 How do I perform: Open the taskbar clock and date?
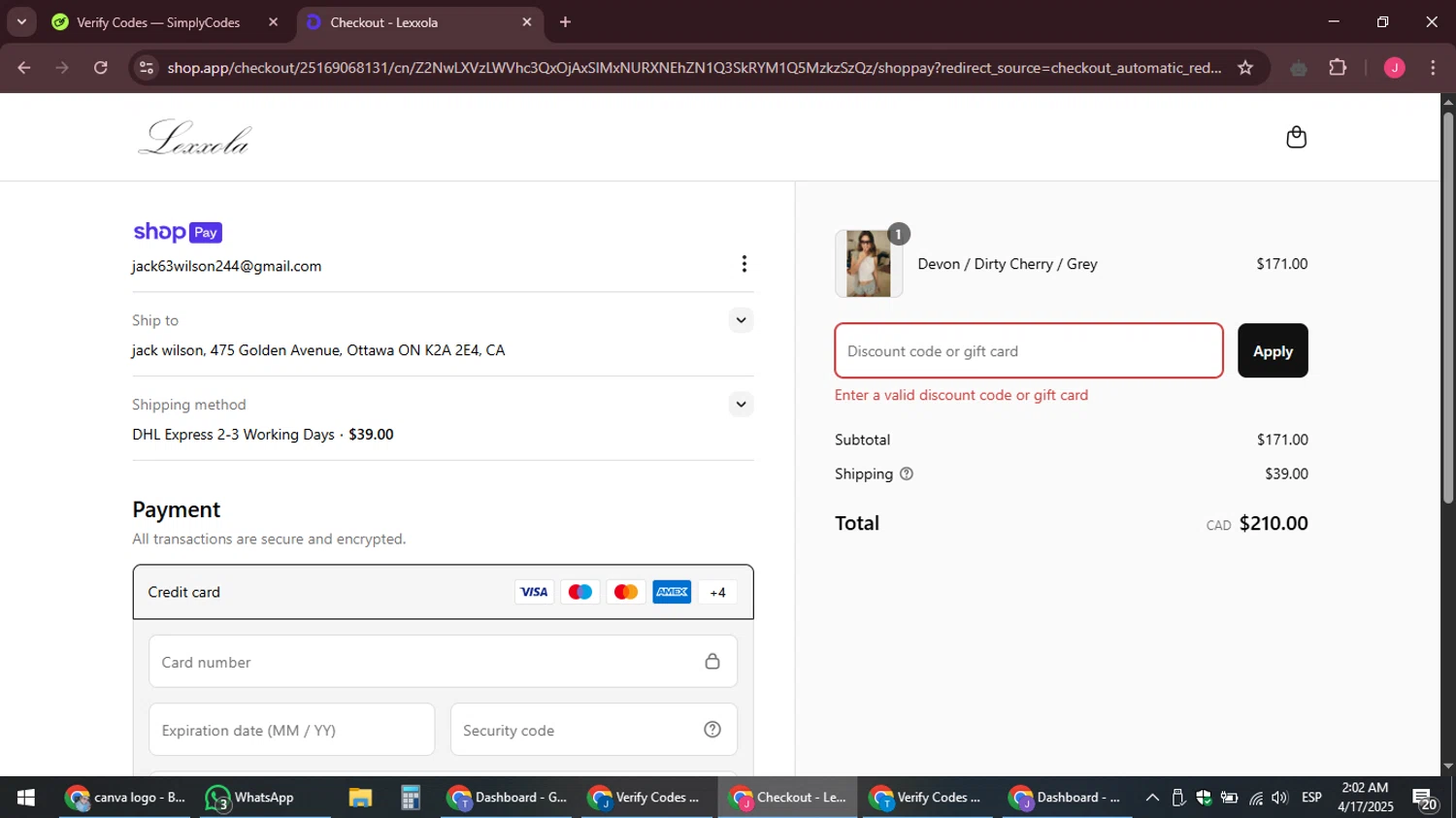pyautogui.click(x=1365, y=797)
